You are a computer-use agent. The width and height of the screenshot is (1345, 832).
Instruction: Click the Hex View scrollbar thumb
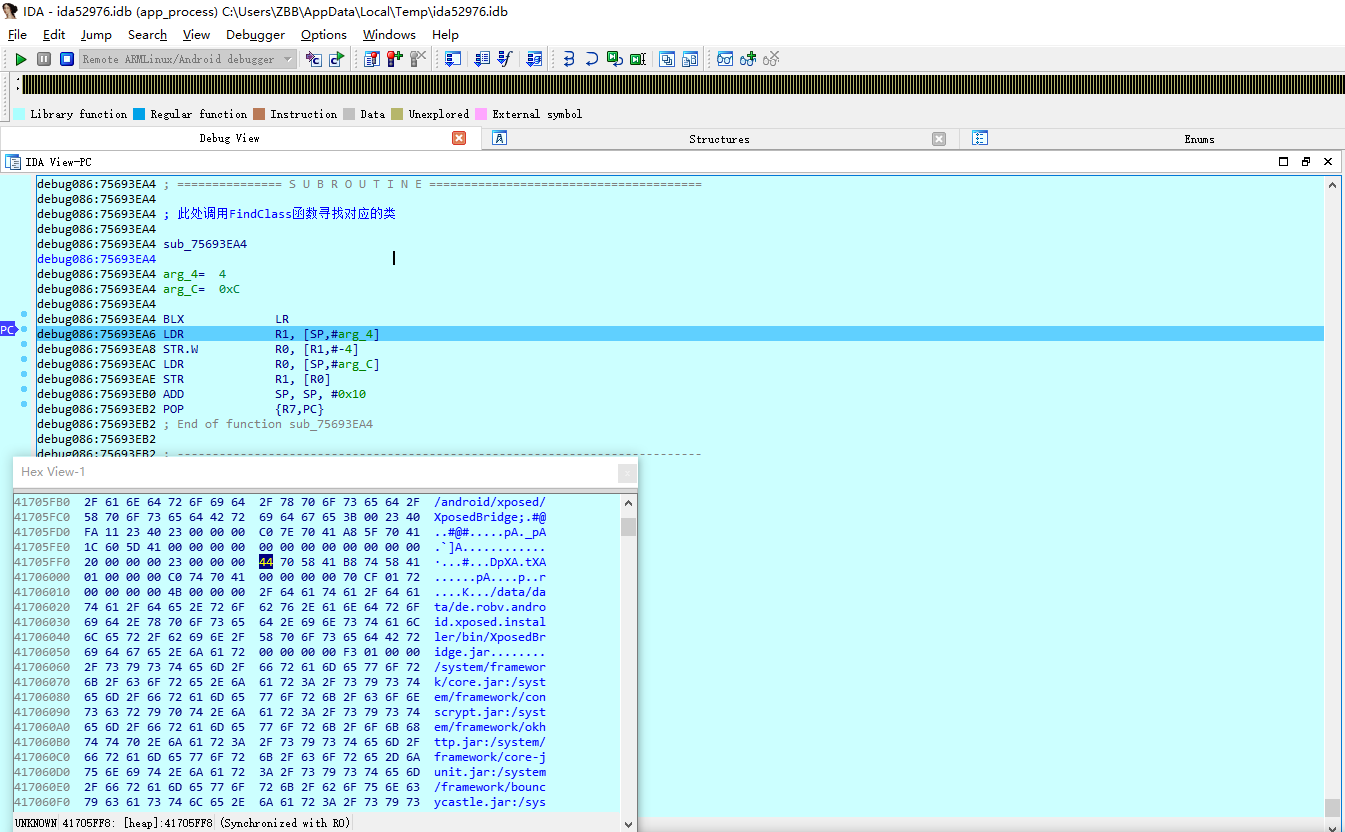tap(628, 526)
